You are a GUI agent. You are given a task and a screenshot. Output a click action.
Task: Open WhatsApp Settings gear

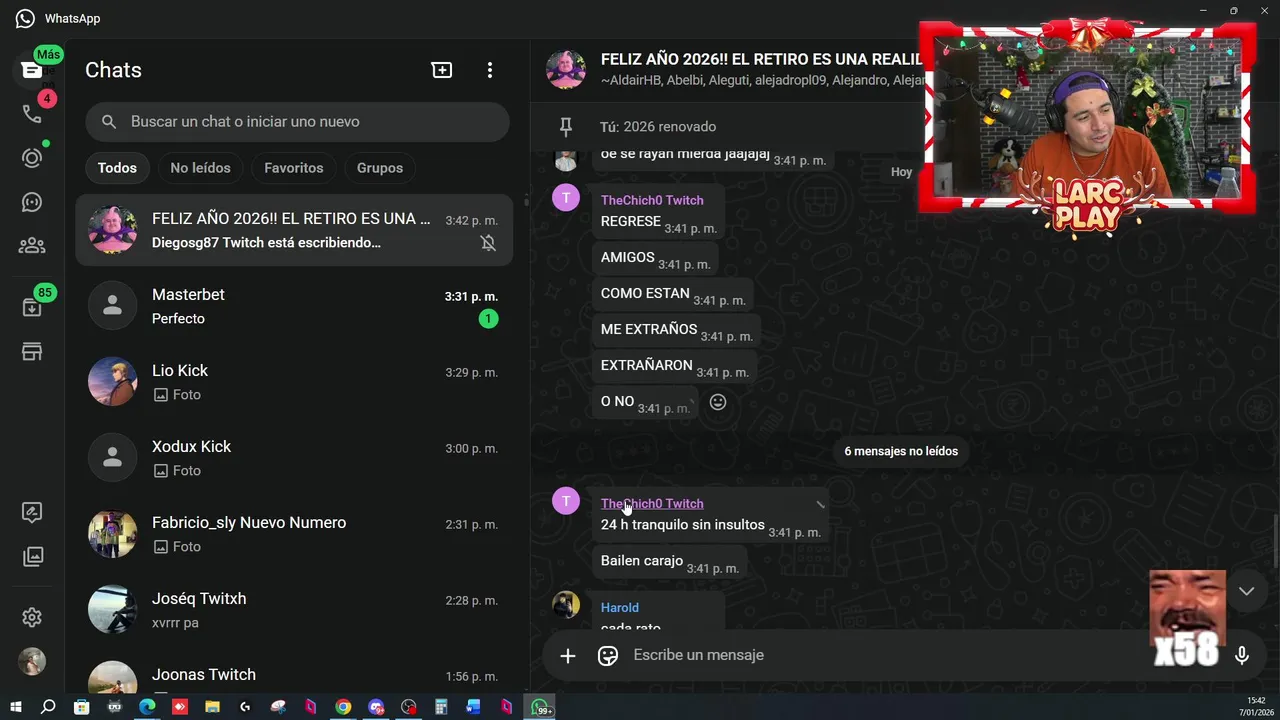tap(32, 617)
